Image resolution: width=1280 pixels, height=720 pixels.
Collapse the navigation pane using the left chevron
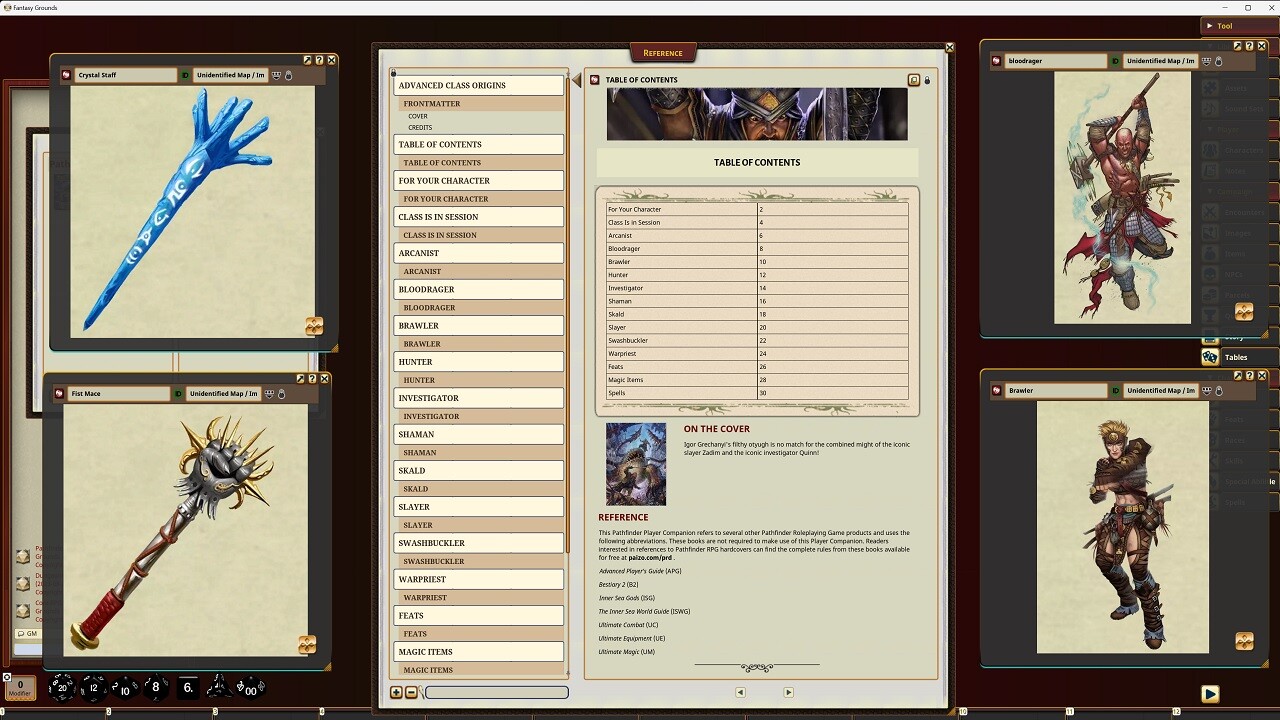pyautogui.click(x=574, y=80)
